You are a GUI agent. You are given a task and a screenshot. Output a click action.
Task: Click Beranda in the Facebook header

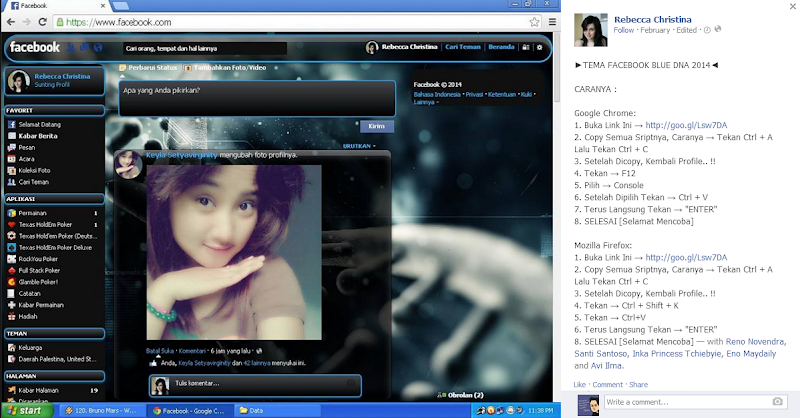[x=501, y=47]
